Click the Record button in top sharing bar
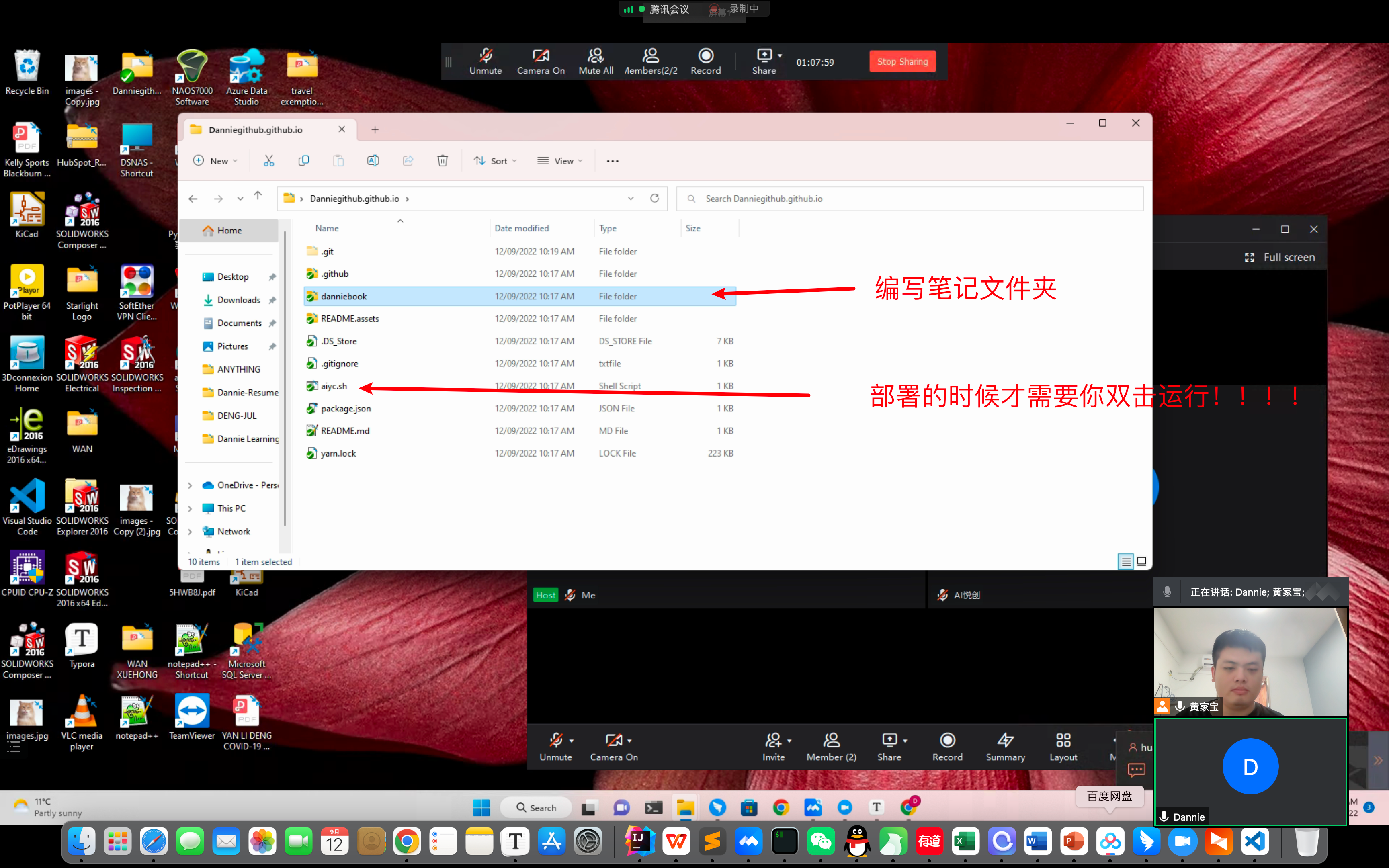Image resolution: width=1389 pixels, height=868 pixels. click(705, 61)
